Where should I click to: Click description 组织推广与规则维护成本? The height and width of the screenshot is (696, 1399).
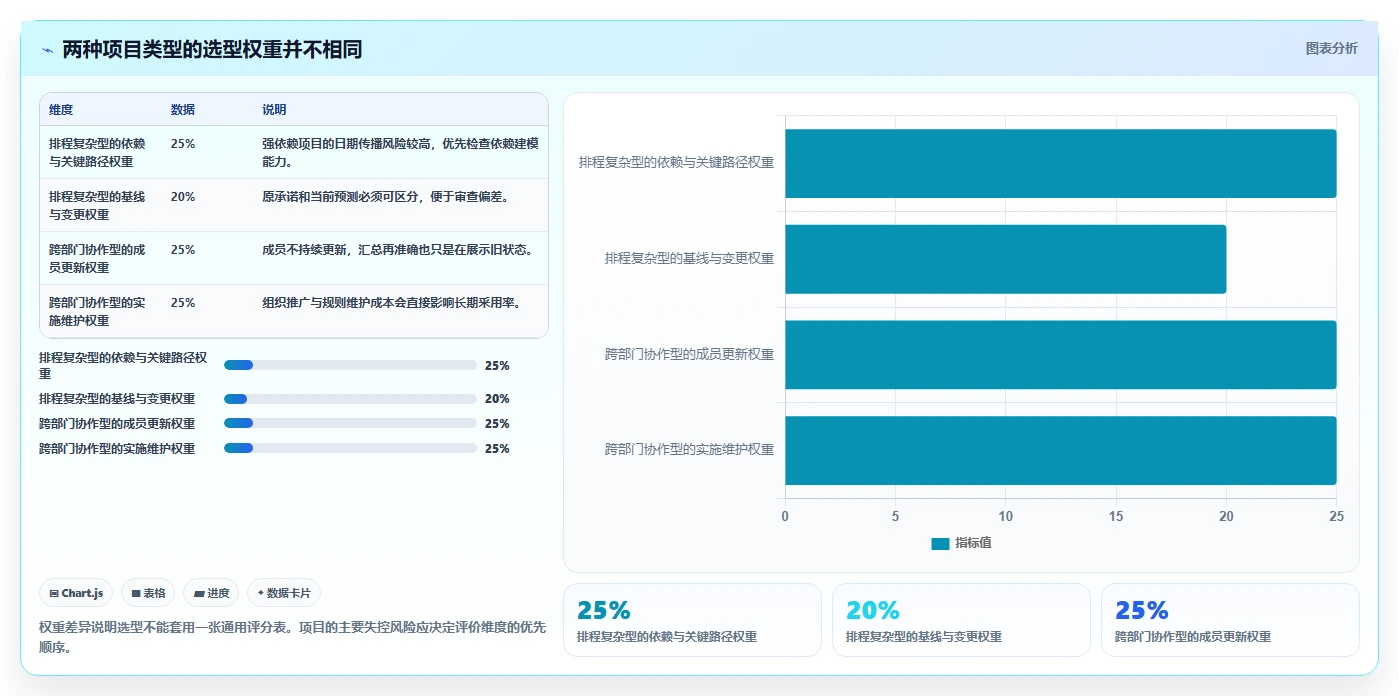(391, 303)
